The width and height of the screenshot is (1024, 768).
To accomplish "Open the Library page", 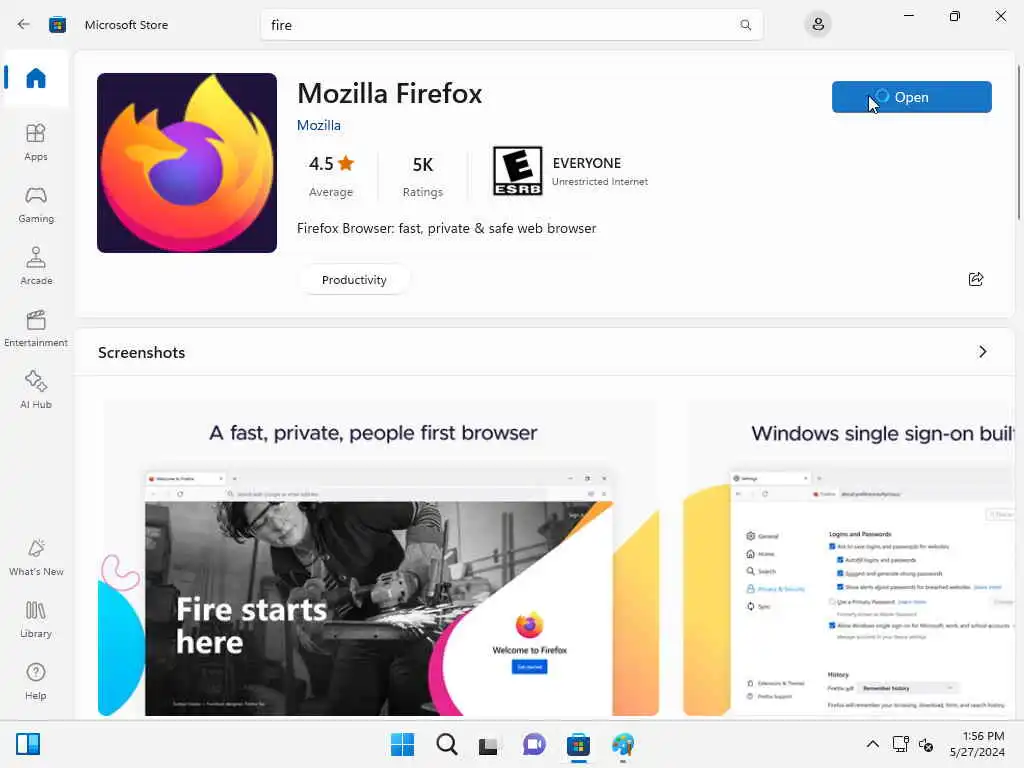I will [x=36, y=620].
